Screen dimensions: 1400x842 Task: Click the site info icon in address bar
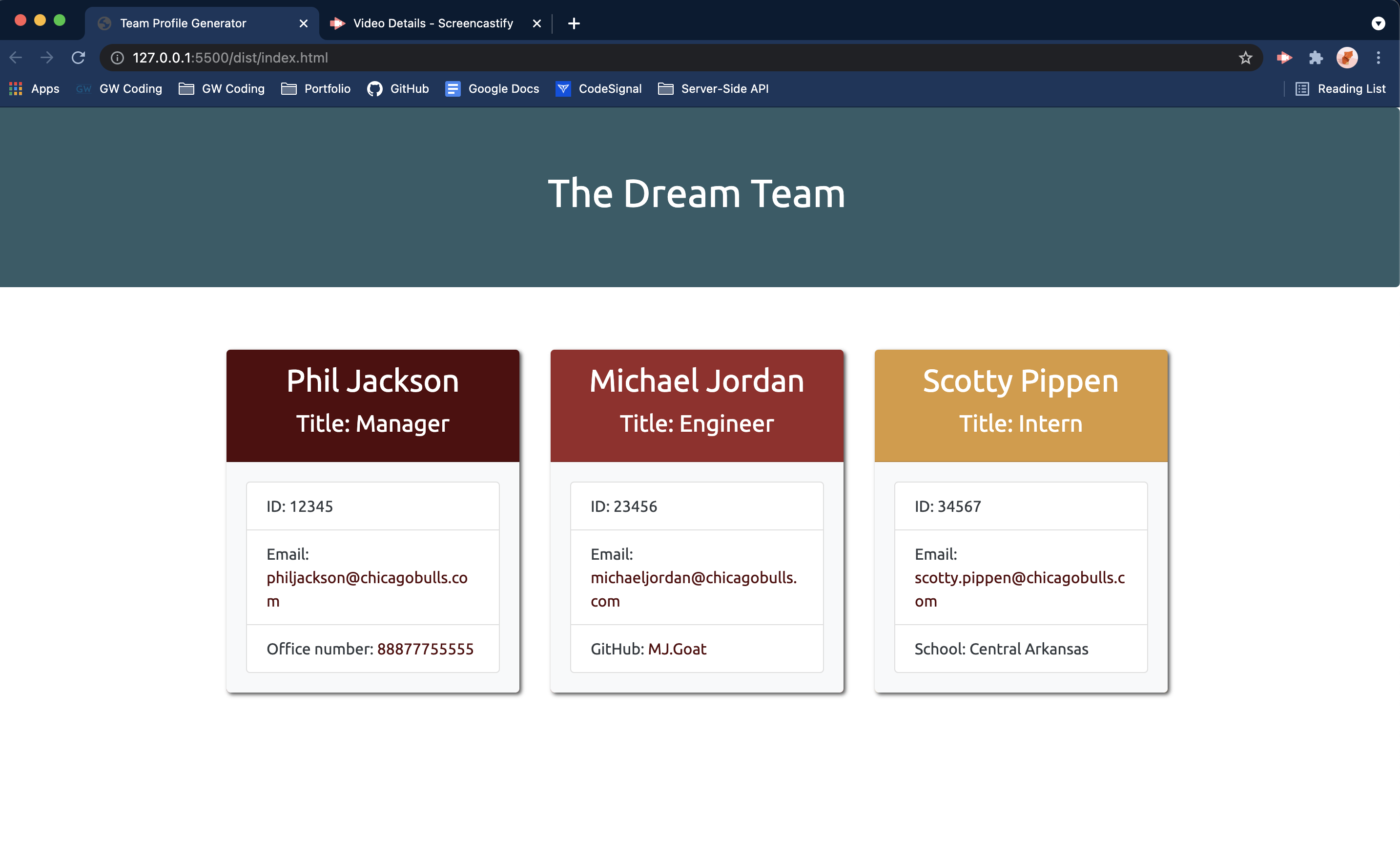click(117, 57)
